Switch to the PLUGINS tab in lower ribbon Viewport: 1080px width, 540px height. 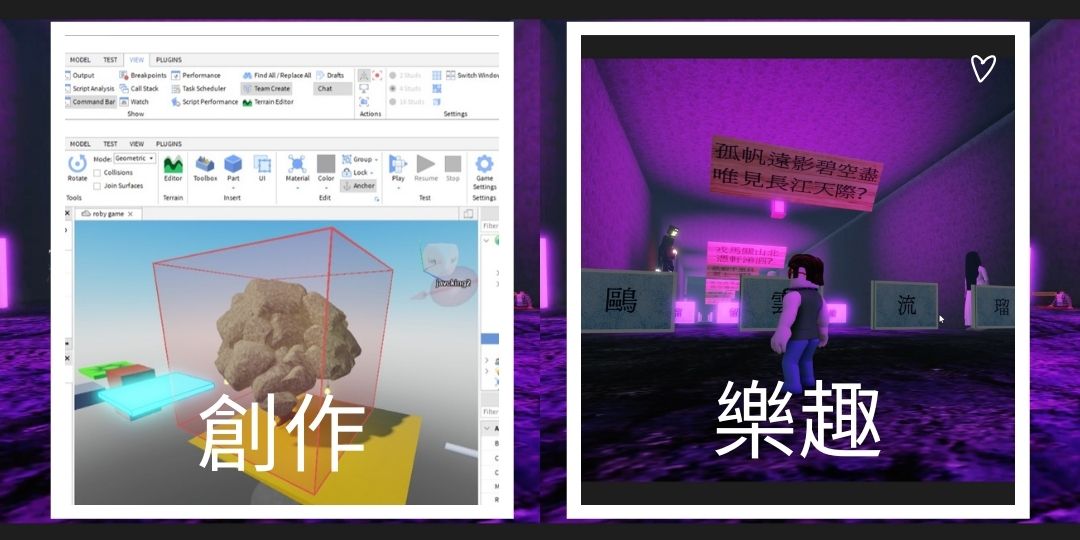tap(169, 144)
